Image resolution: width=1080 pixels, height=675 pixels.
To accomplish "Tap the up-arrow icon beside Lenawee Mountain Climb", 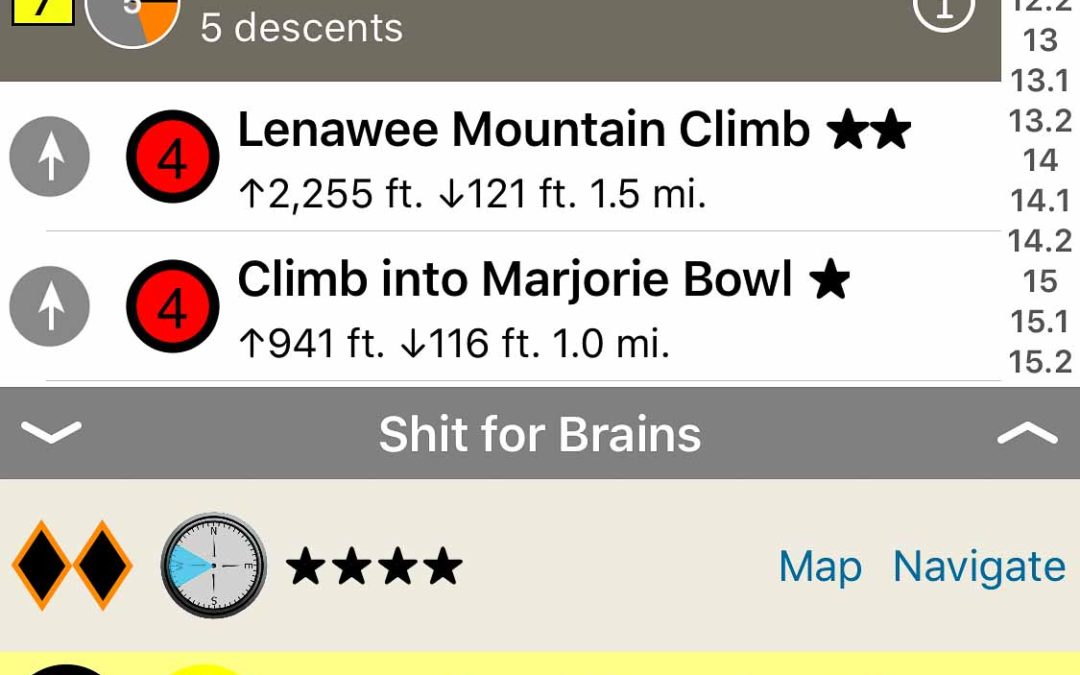I will click(x=49, y=156).
